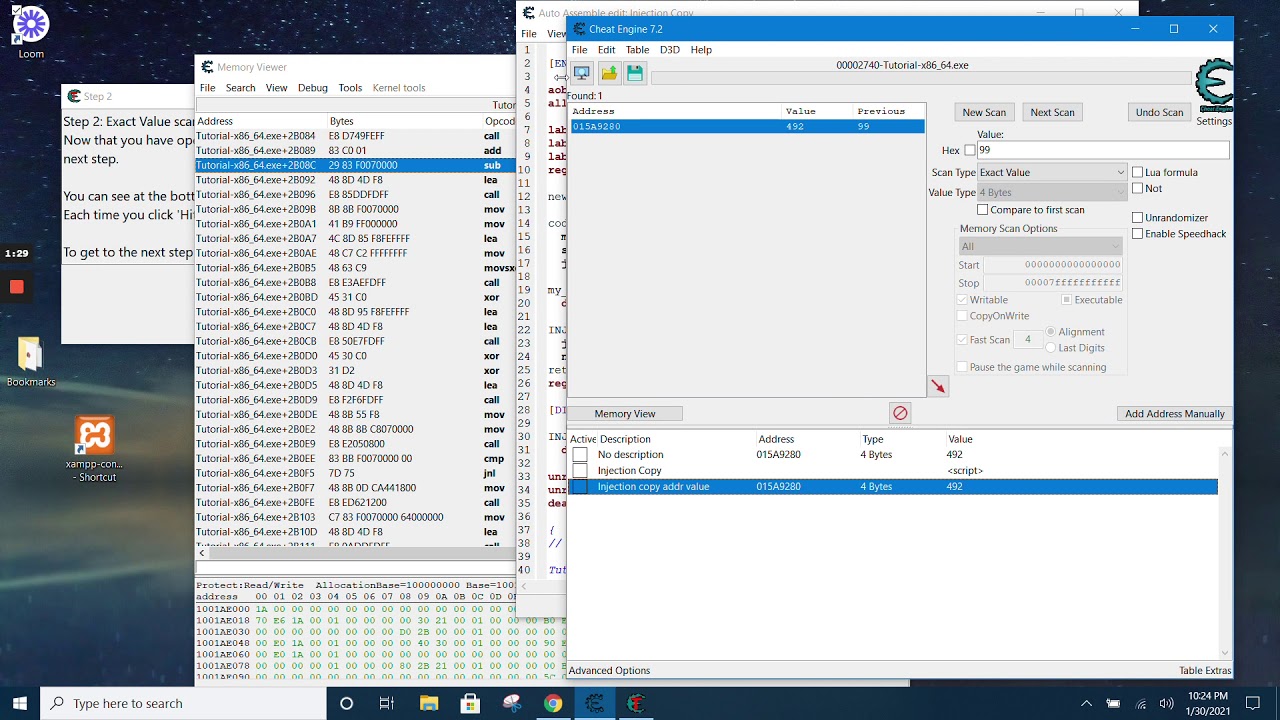
Task: Click Add Address Manually button
Action: [x=1174, y=413]
